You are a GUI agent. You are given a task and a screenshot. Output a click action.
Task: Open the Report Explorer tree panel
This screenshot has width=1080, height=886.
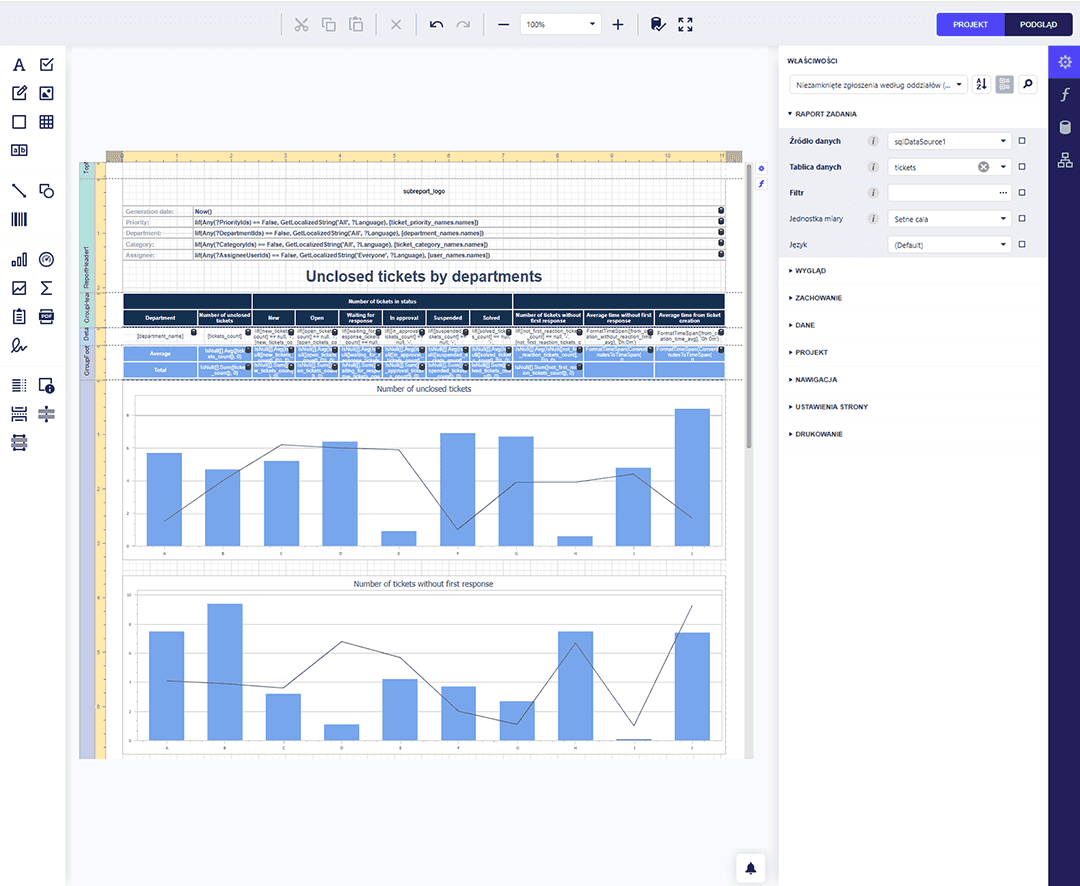(x=1064, y=160)
